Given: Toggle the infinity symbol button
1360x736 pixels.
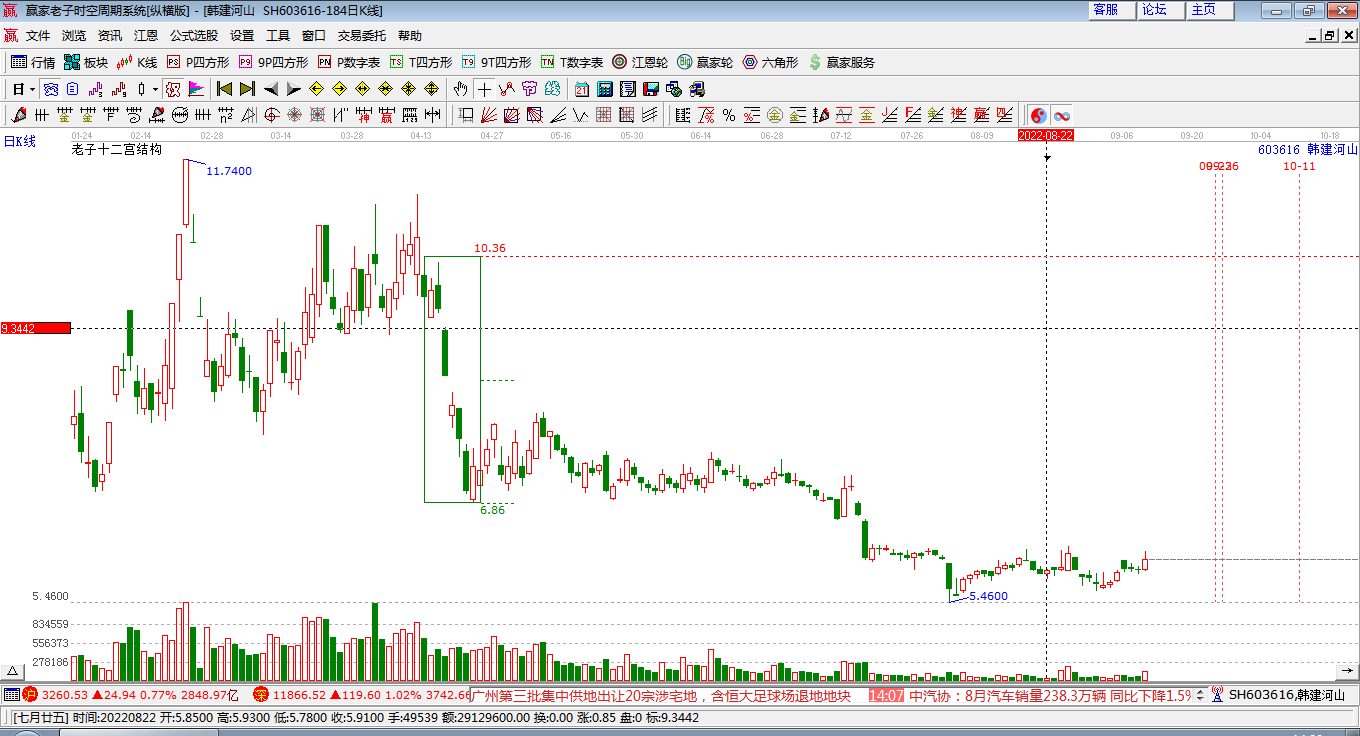Looking at the screenshot, I should (x=1061, y=115).
